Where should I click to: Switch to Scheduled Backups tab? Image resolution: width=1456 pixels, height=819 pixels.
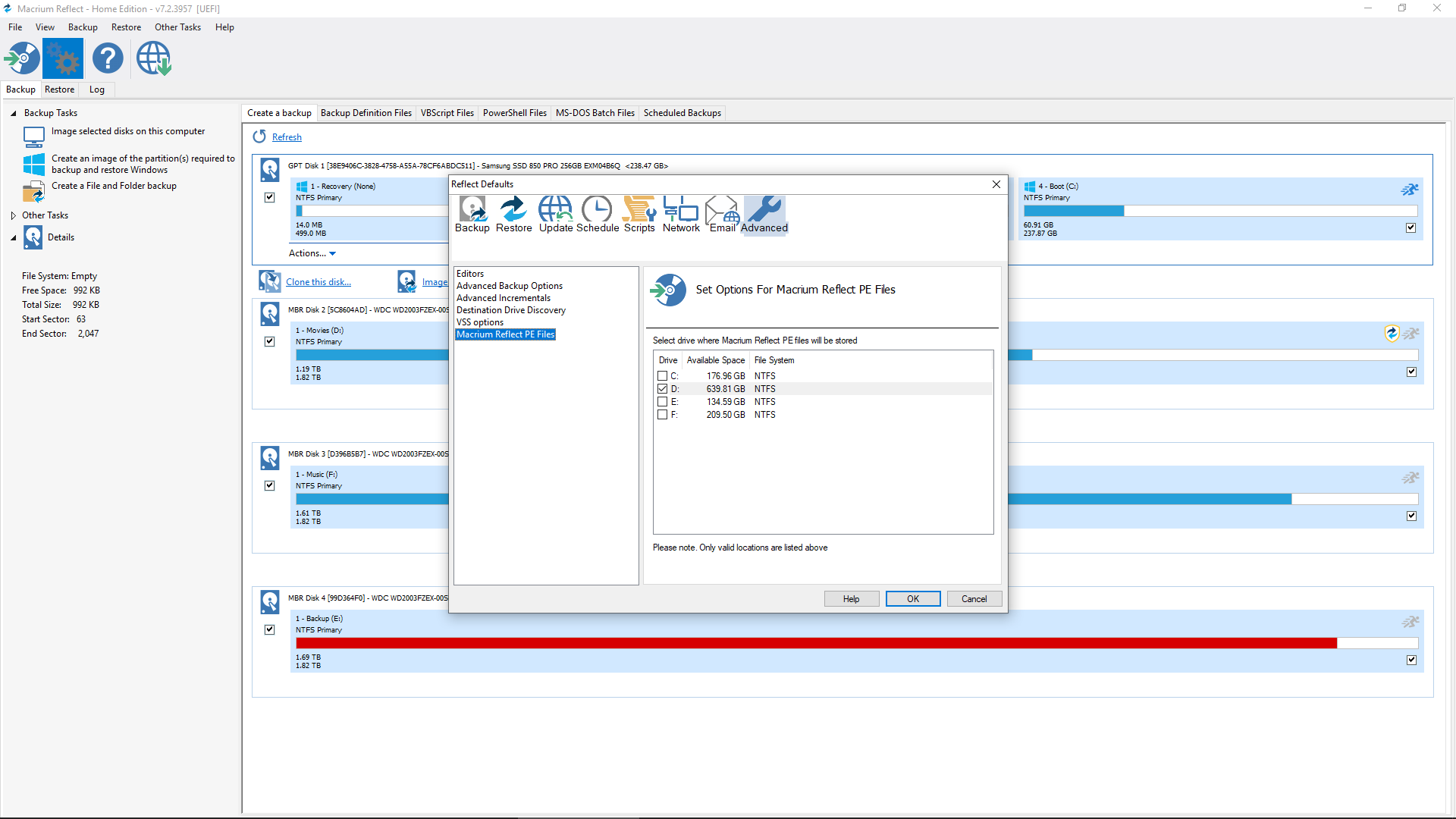[x=682, y=113]
